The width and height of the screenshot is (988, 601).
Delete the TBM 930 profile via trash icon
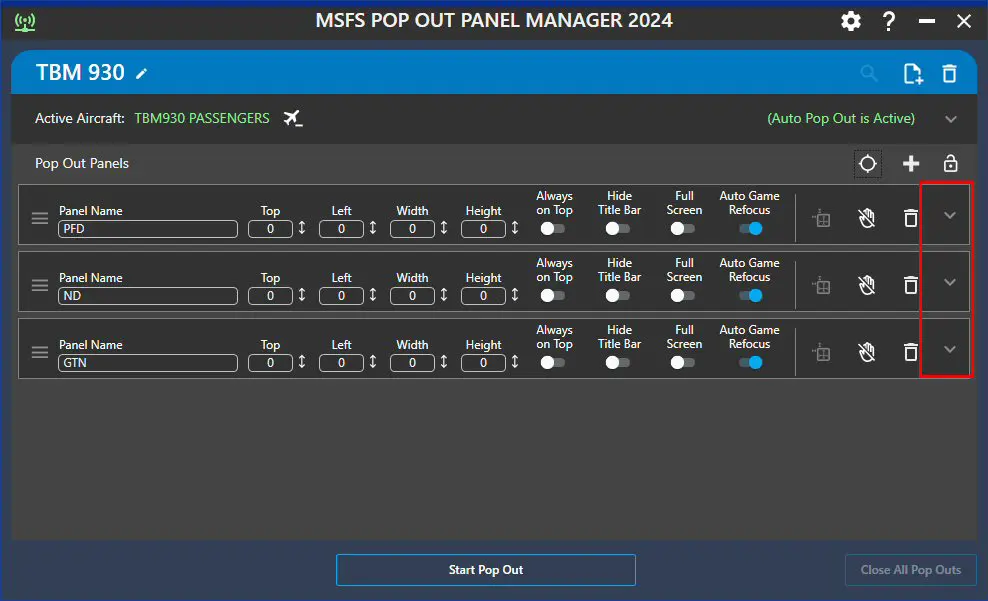point(950,74)
